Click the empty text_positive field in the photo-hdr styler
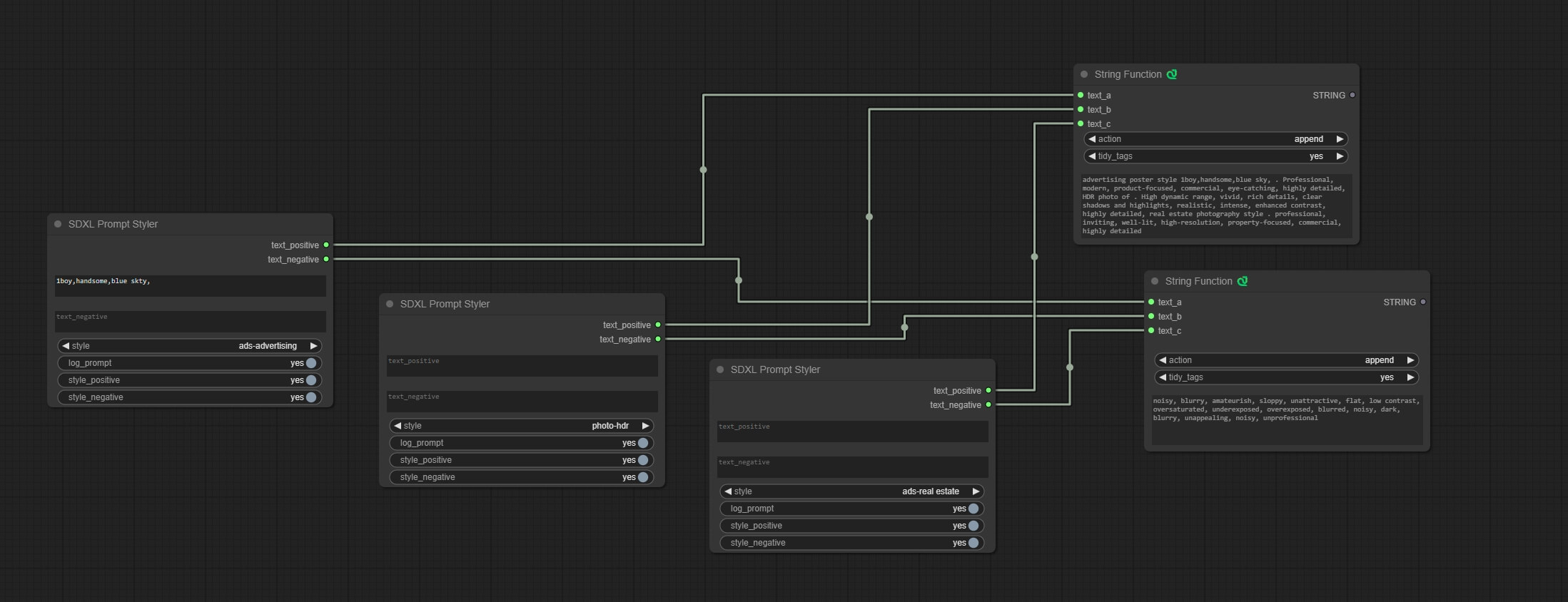This screenshot has height=602, width=1568. tap(522, 365)
